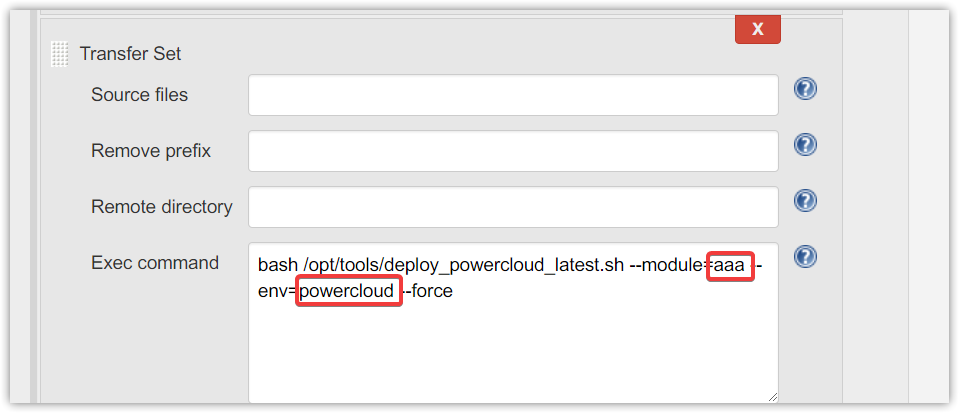Image resolution: width=959 pixels, height=413 pixels.
Task: Open help for Source files field
Action: click(805, 89)
